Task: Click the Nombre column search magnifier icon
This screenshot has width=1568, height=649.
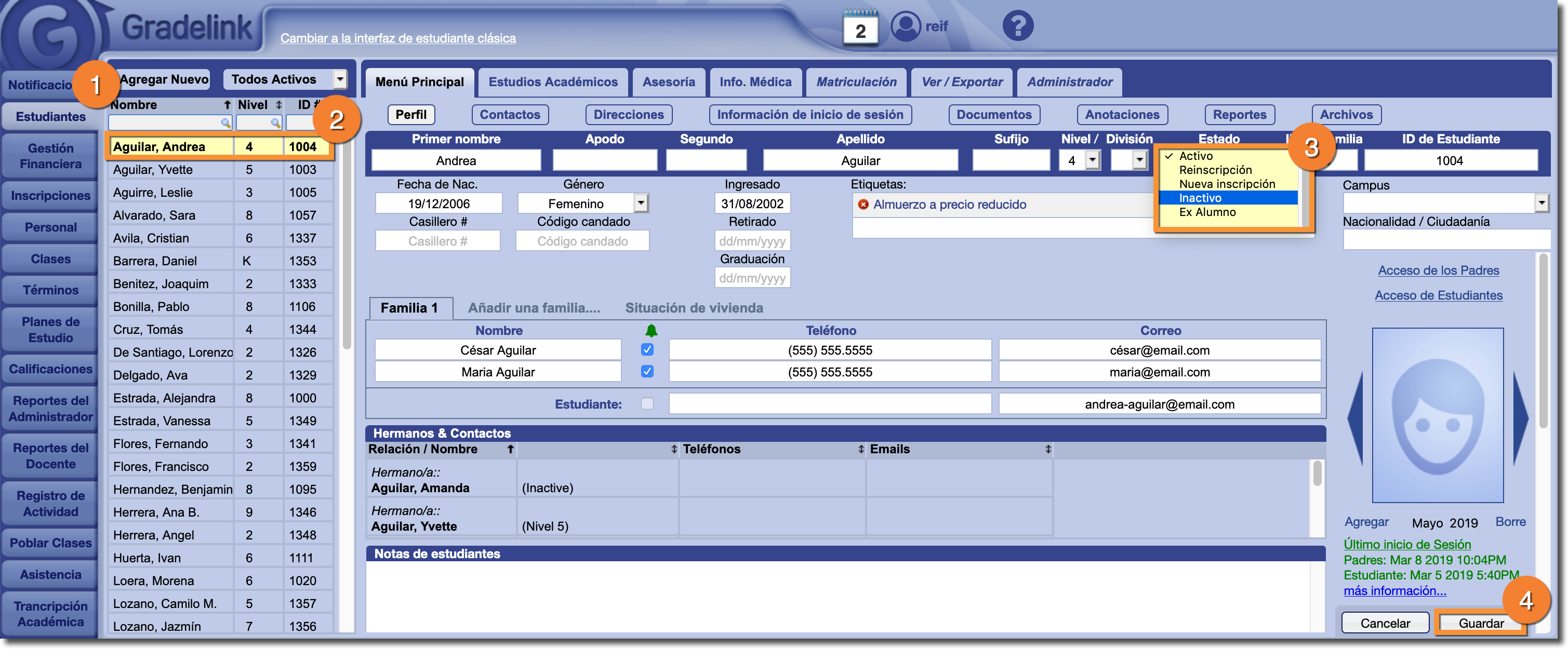Action: click(225, 123)
